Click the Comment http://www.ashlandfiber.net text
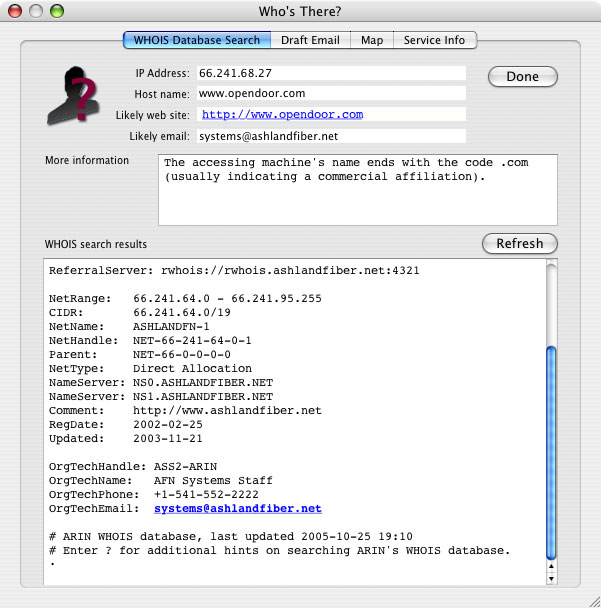601x608 pixels. (x=227, y=410)
